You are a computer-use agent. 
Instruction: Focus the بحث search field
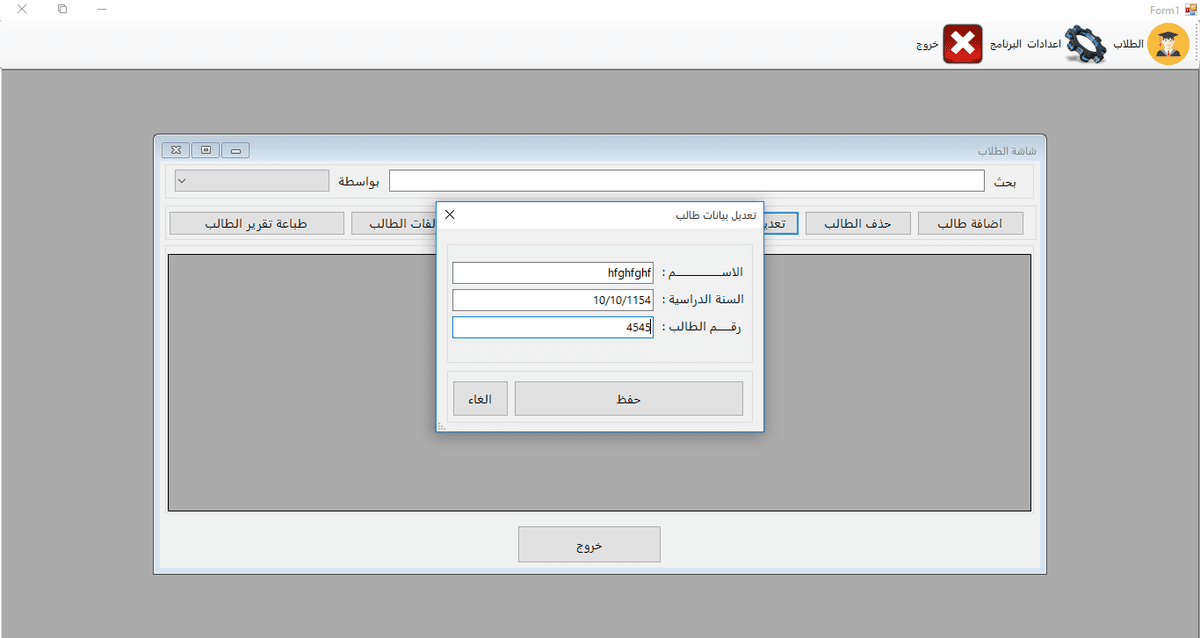[x=687, y=181]
